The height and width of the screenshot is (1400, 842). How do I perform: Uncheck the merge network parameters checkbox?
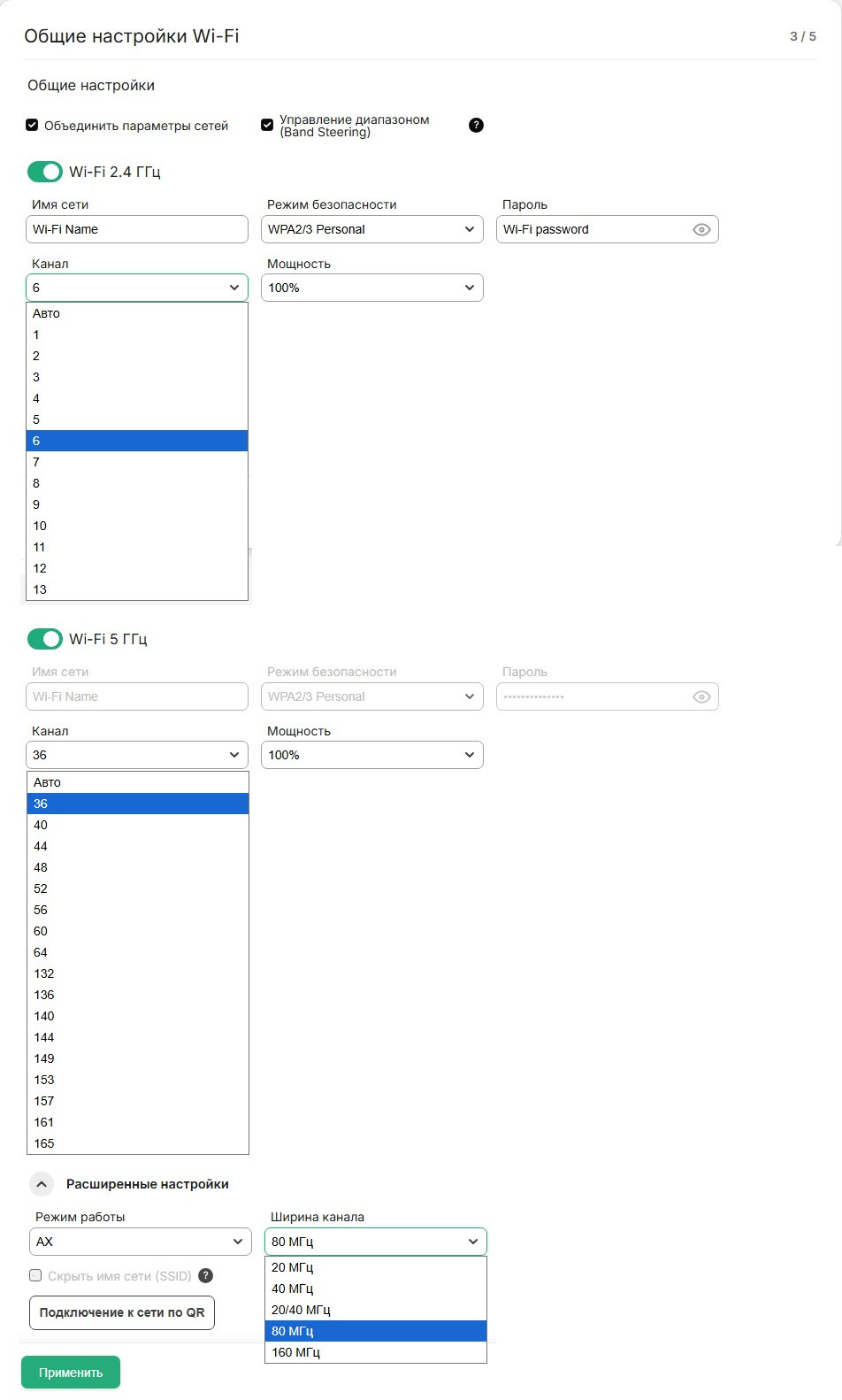coord(33,126)
